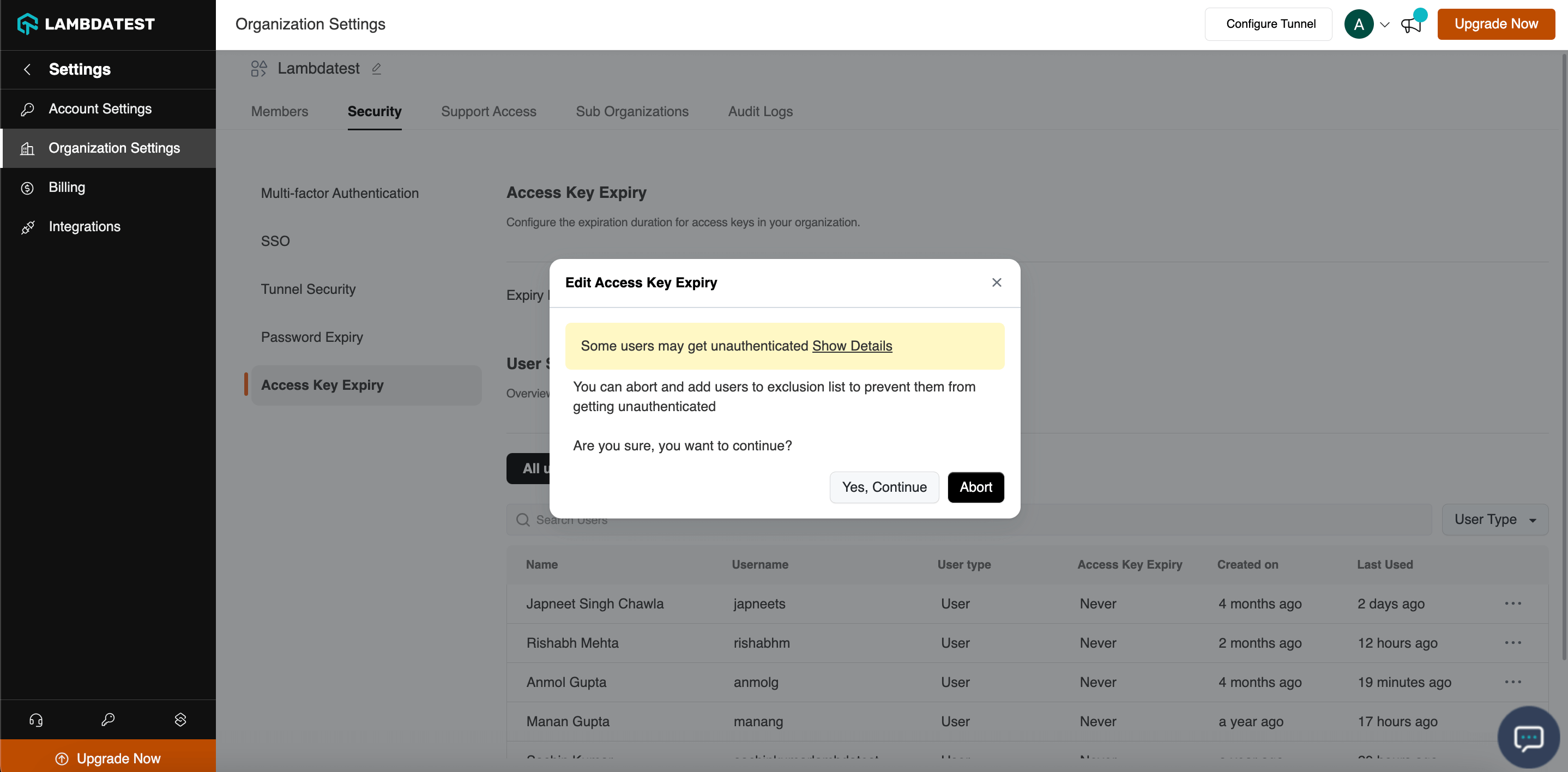Click the pencil icon next to Lambdatest
This screenshot has height=772, width=1568.
click(376, 69)
